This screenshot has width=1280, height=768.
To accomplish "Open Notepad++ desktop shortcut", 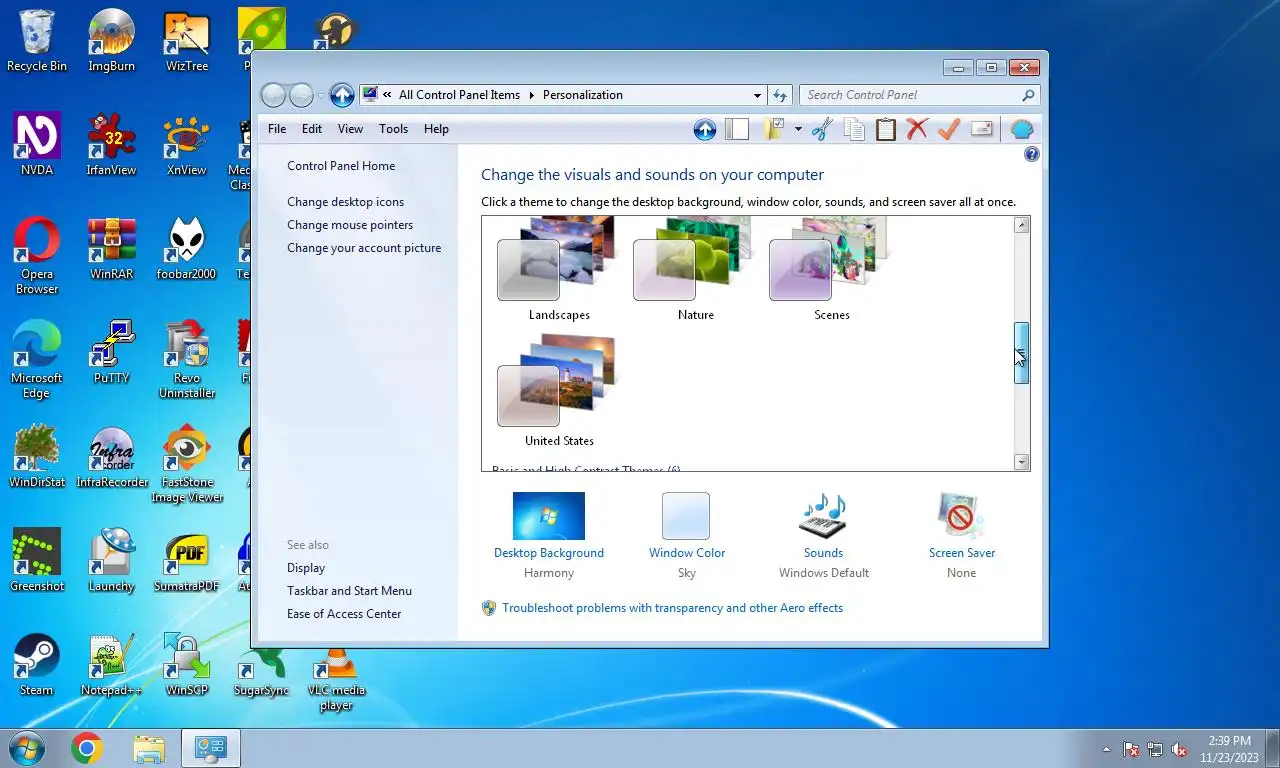I will (x=112, y=665).
